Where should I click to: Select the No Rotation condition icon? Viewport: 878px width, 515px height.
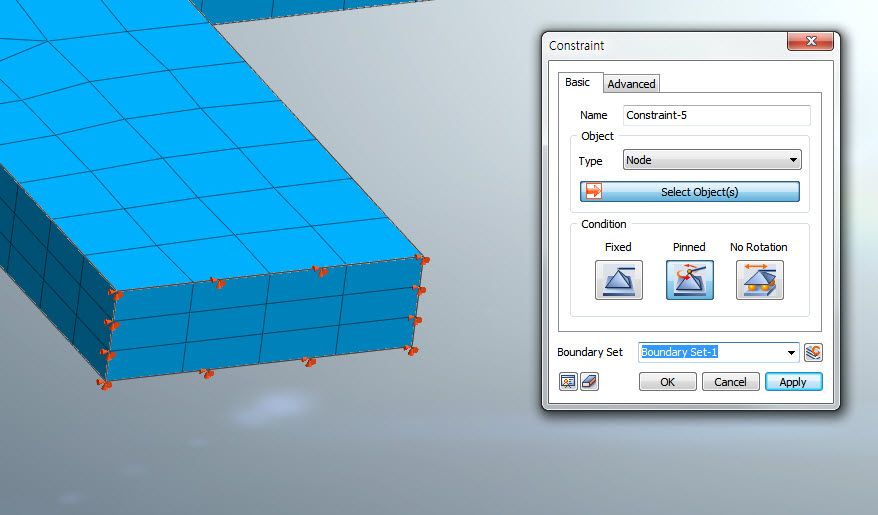point(759,280)
